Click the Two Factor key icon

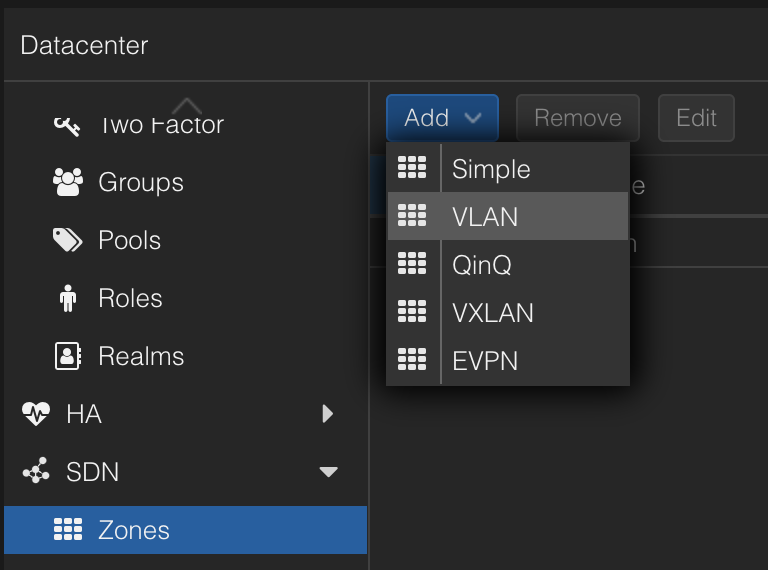tap(67, 126)
